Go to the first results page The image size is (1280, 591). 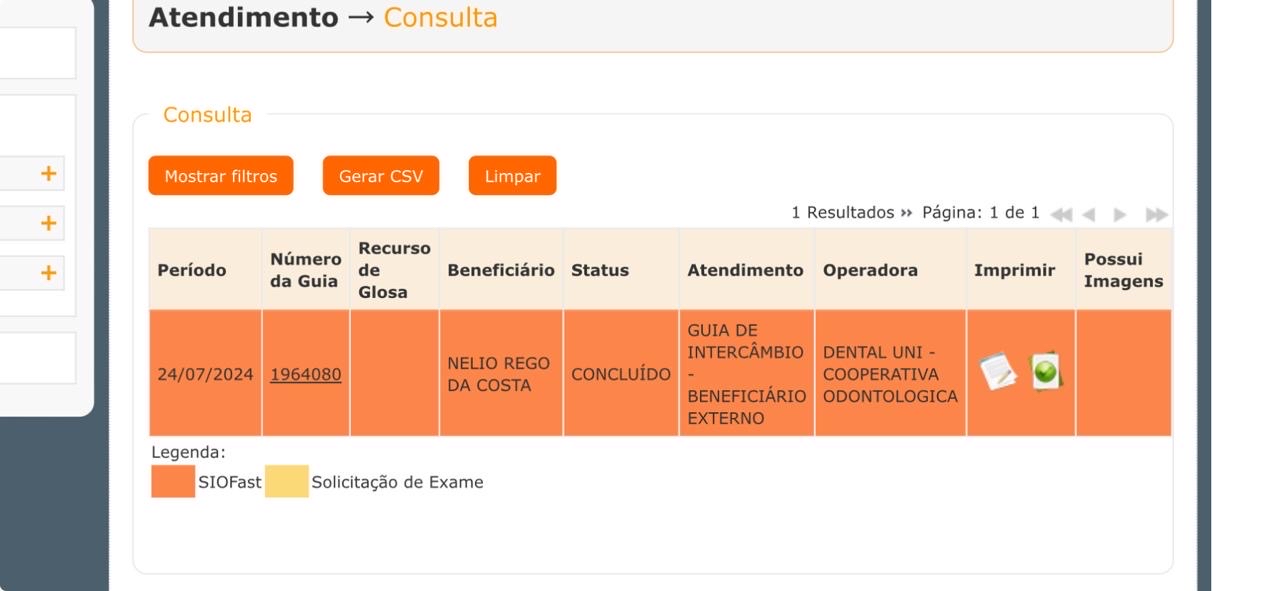1061,214
